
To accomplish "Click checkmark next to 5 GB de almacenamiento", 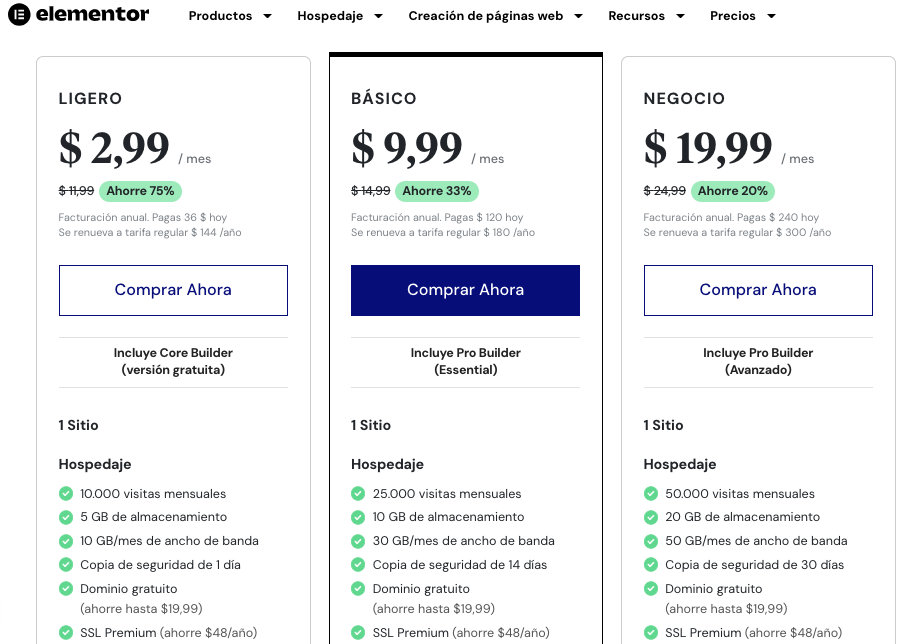I will coord(66,517).
